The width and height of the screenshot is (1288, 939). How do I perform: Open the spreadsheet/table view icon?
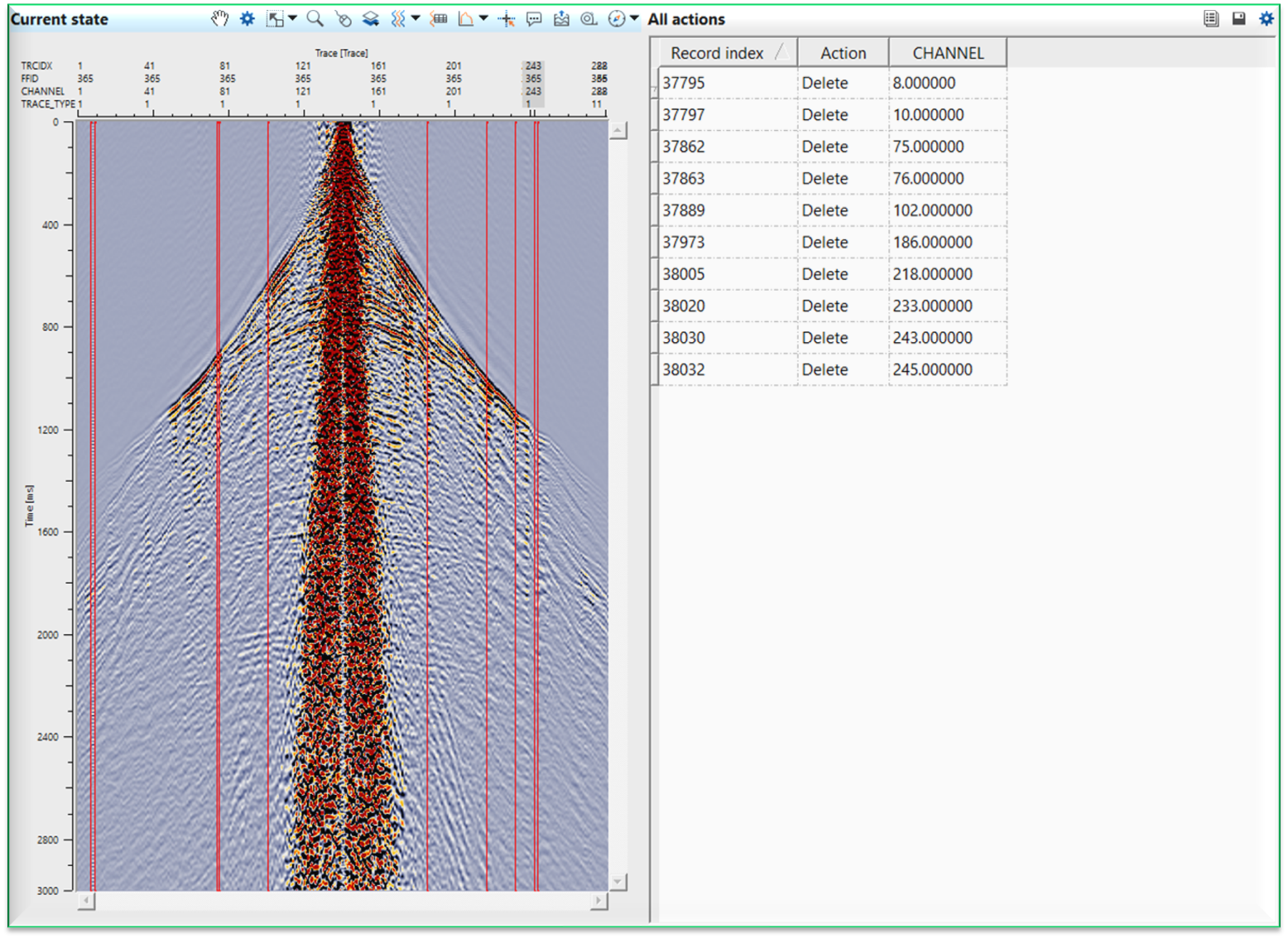pyautogui.click(x=438, y=17)
